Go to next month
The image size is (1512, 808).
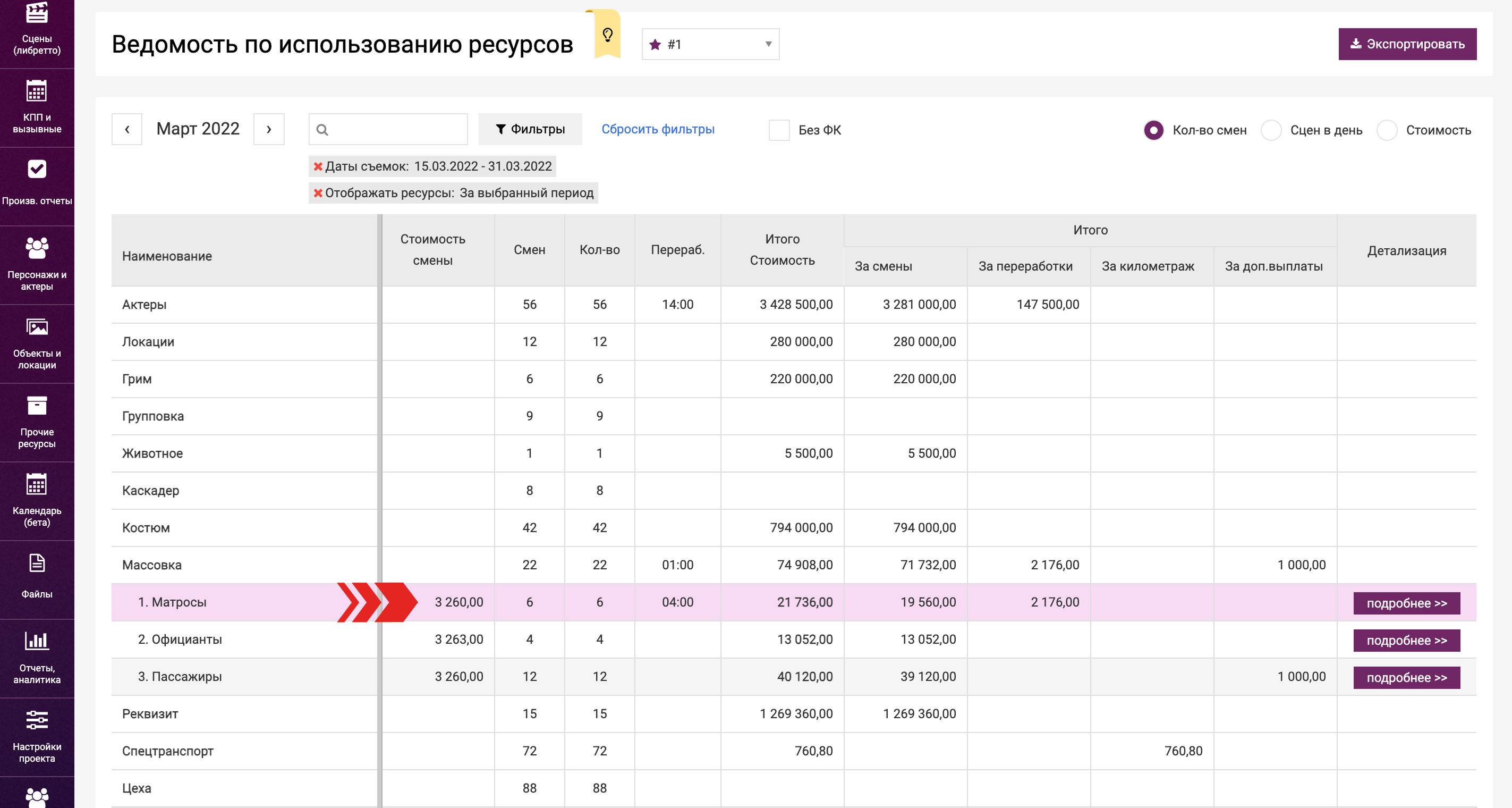coord(269,129)
